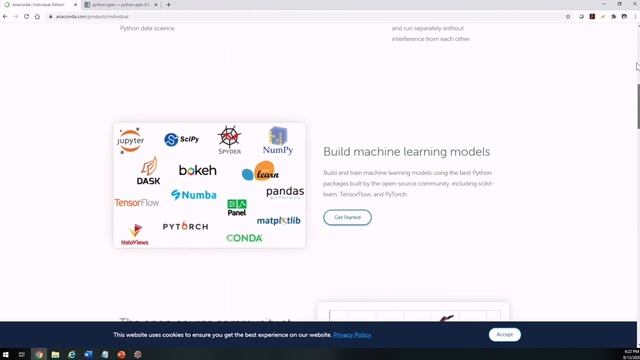Click the HoloViews logo
Screen dimensions: 640x360
pyautogui.click(x=135, y=234)
